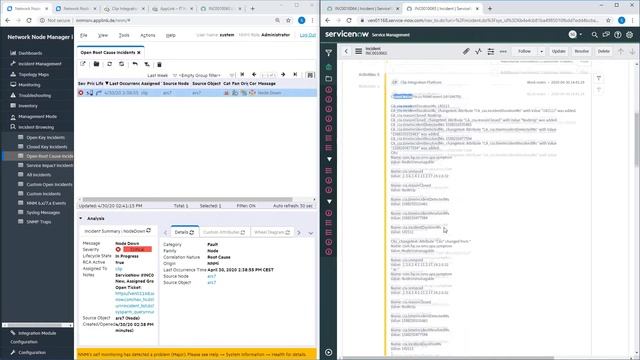The height and width of the screenshot is (360, 640).
Task: Click the ServiceNow play icon at sidebar bottom
Action: tap(329, 352)
